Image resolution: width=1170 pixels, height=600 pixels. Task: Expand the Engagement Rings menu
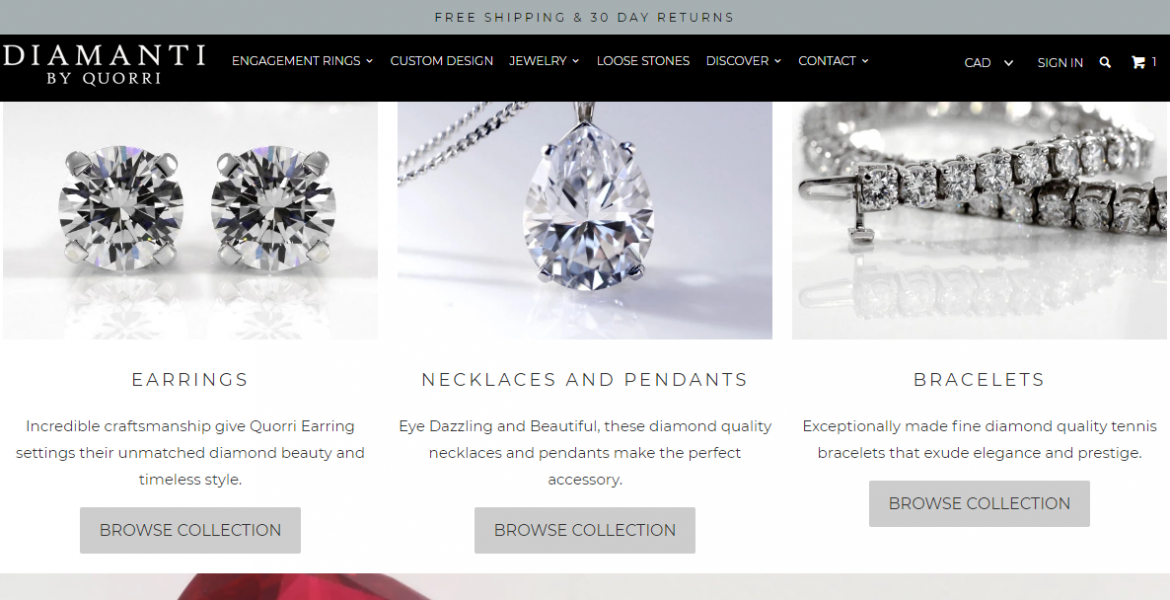pos(302,60)
